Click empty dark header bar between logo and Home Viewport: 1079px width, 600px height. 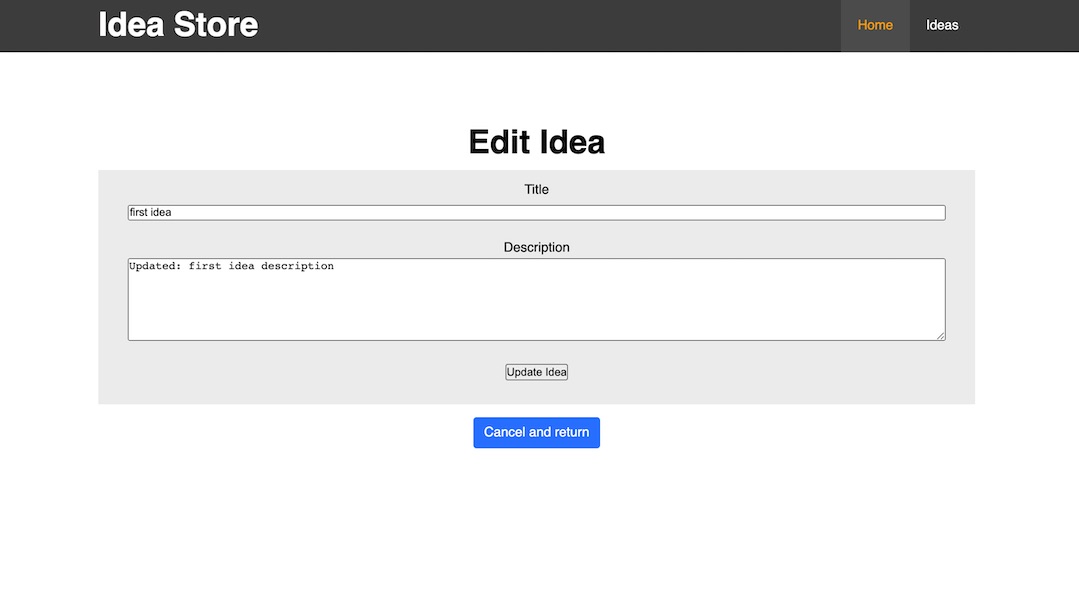(x=550, y=25)
